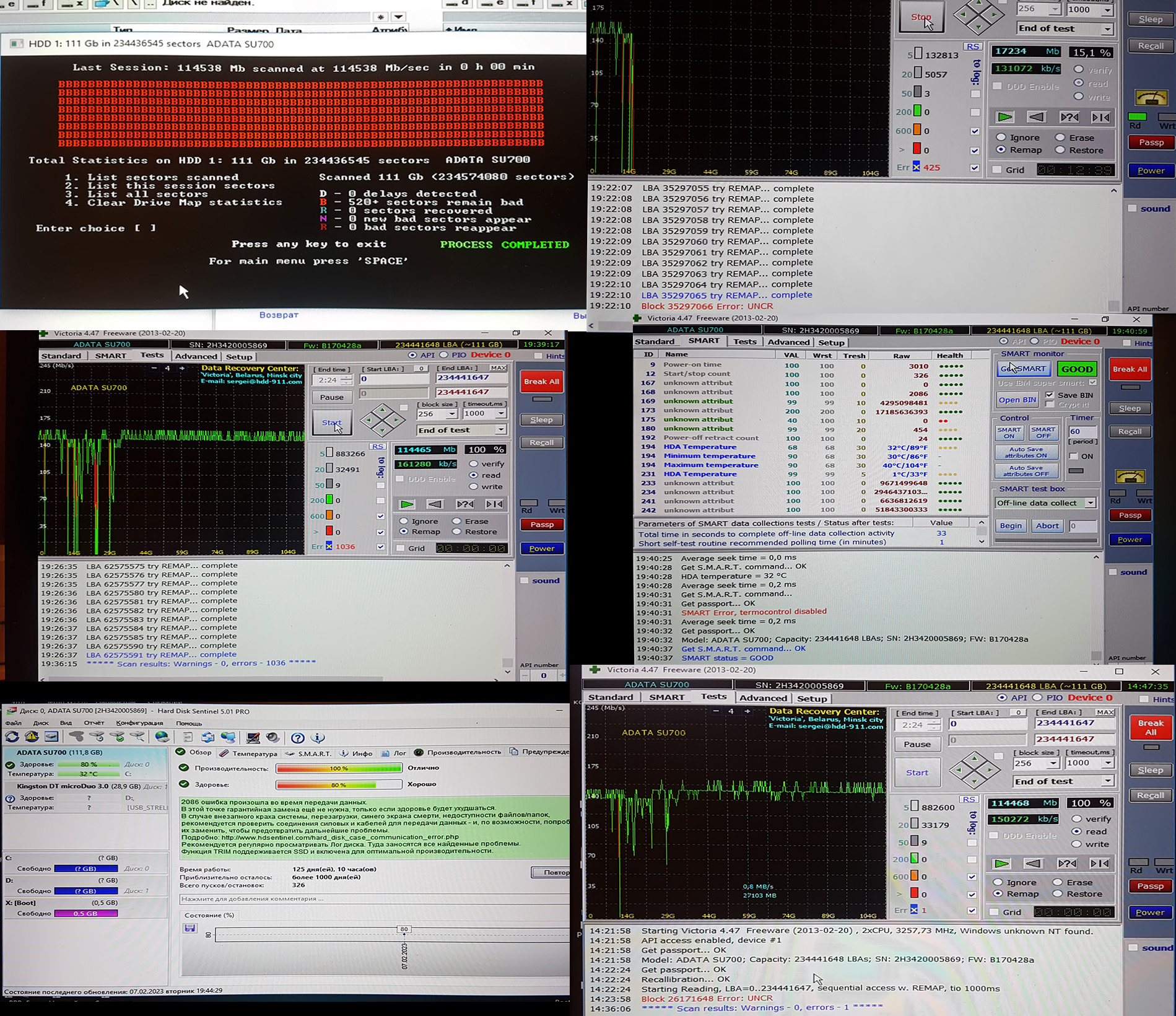1176x1016 pixels.
Task: Switch to S.M.A.R.T. tab in Hard Disk Sentinel
Action: click(309, 753)
